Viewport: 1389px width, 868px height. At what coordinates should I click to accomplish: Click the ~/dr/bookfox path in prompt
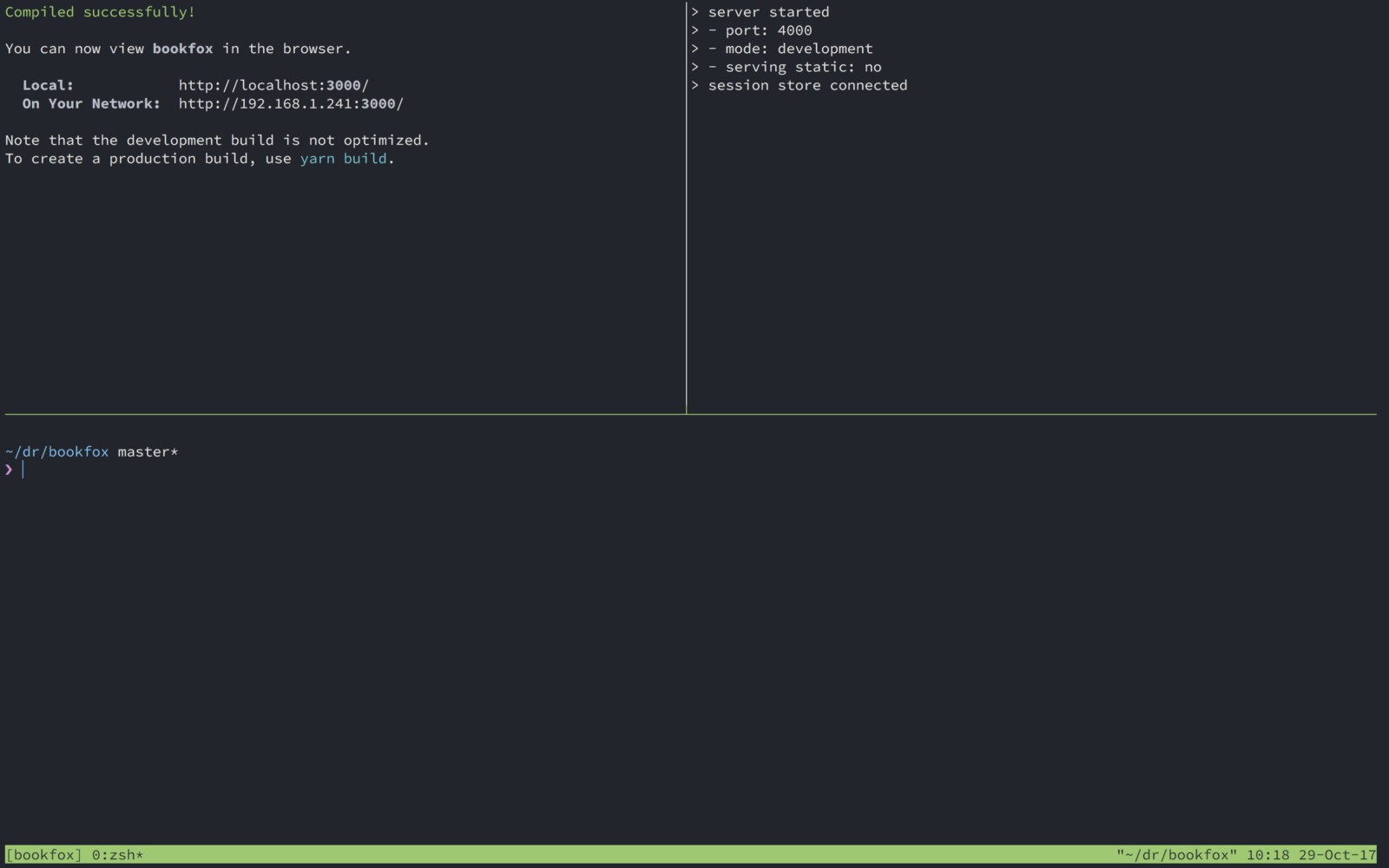click(x=57, y=451)
